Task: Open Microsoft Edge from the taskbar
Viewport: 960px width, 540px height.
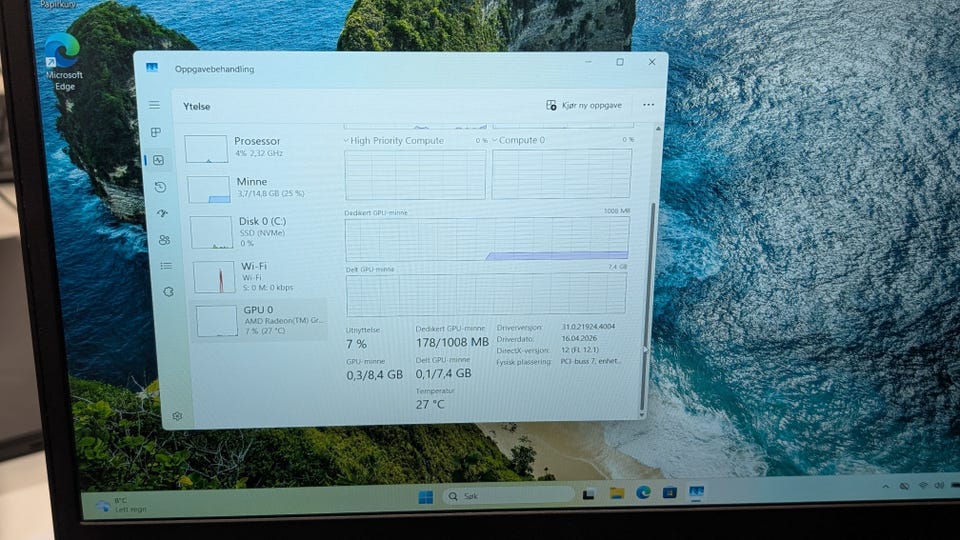Action: 643,492
